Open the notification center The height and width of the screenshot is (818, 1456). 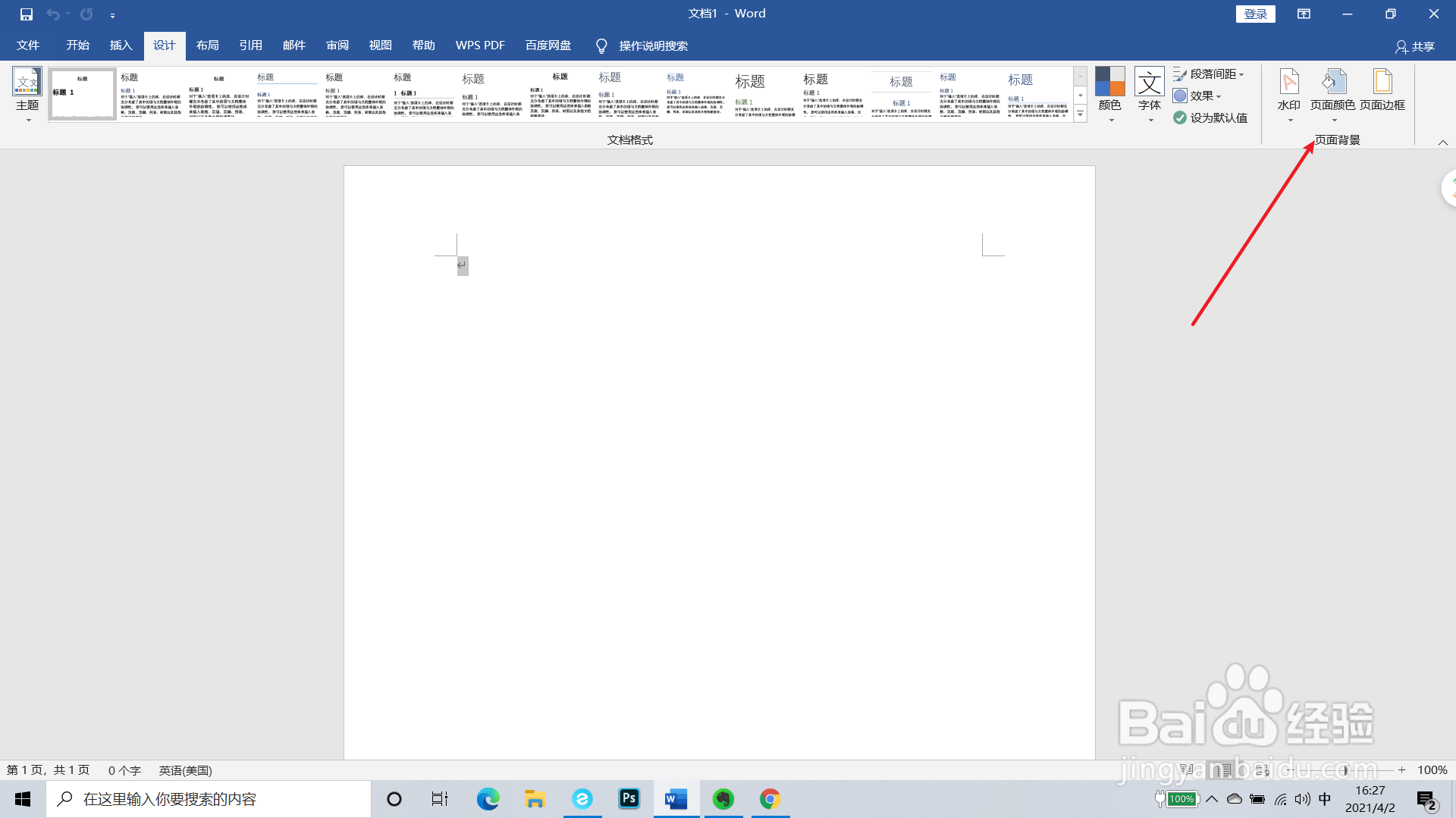(x=1426, y=800)
